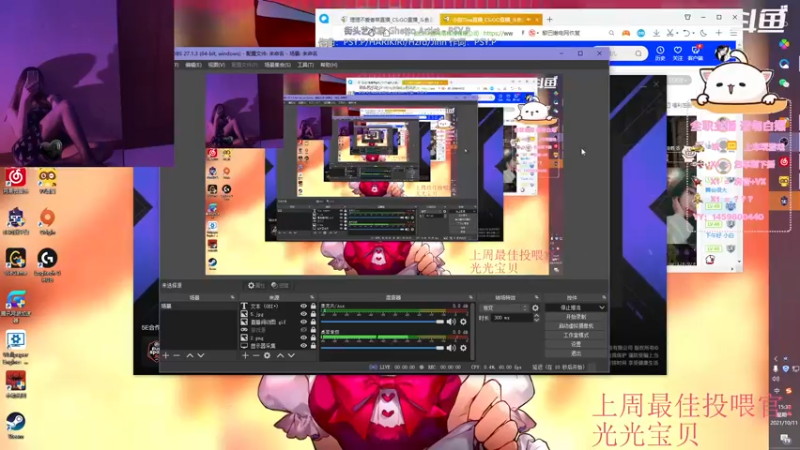The height and width of the screenshot is (450, 800).
Task: Hide the text (GDI+) source with its eye
Action: click(304, 306)
